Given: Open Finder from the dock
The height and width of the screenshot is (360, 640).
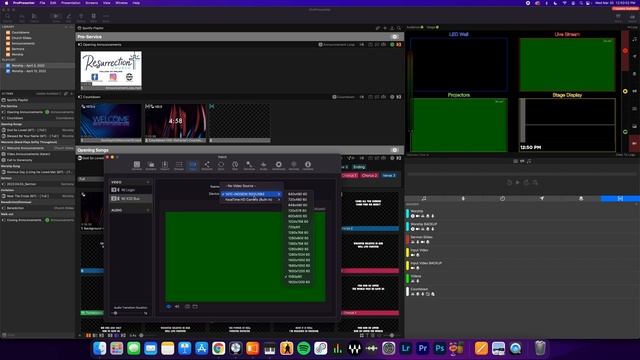Looking at the screenshot, I should pyautogui.click(x=100, y=348).
